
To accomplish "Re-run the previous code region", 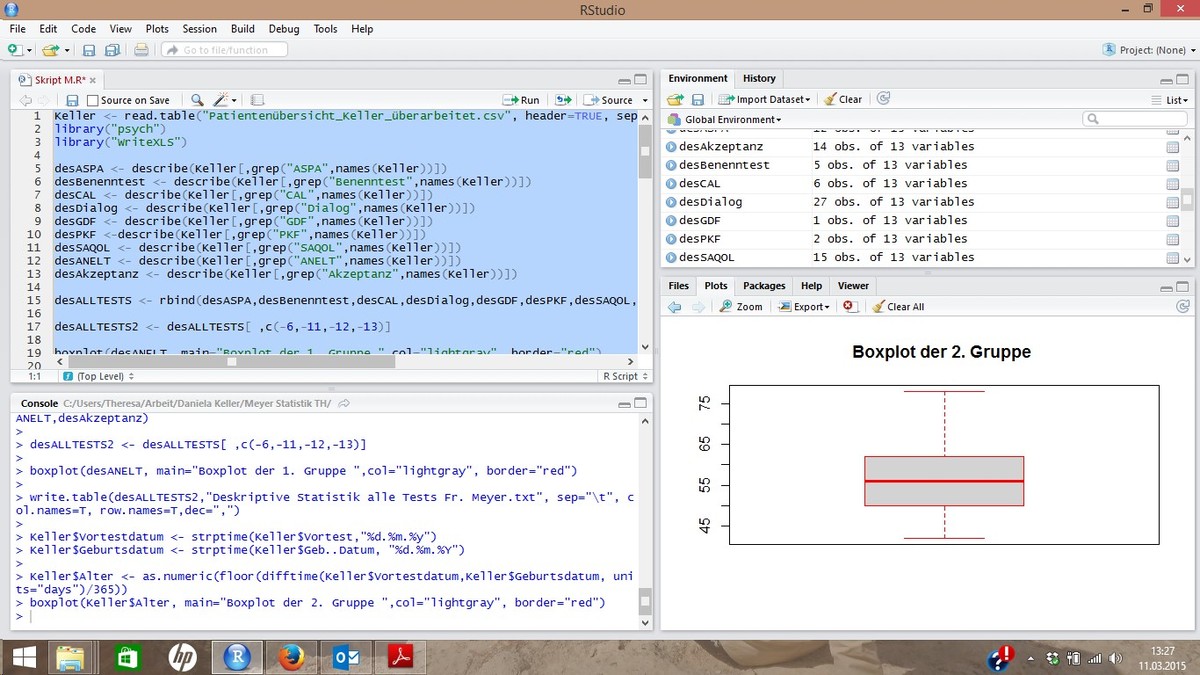I will click(564, 100).
